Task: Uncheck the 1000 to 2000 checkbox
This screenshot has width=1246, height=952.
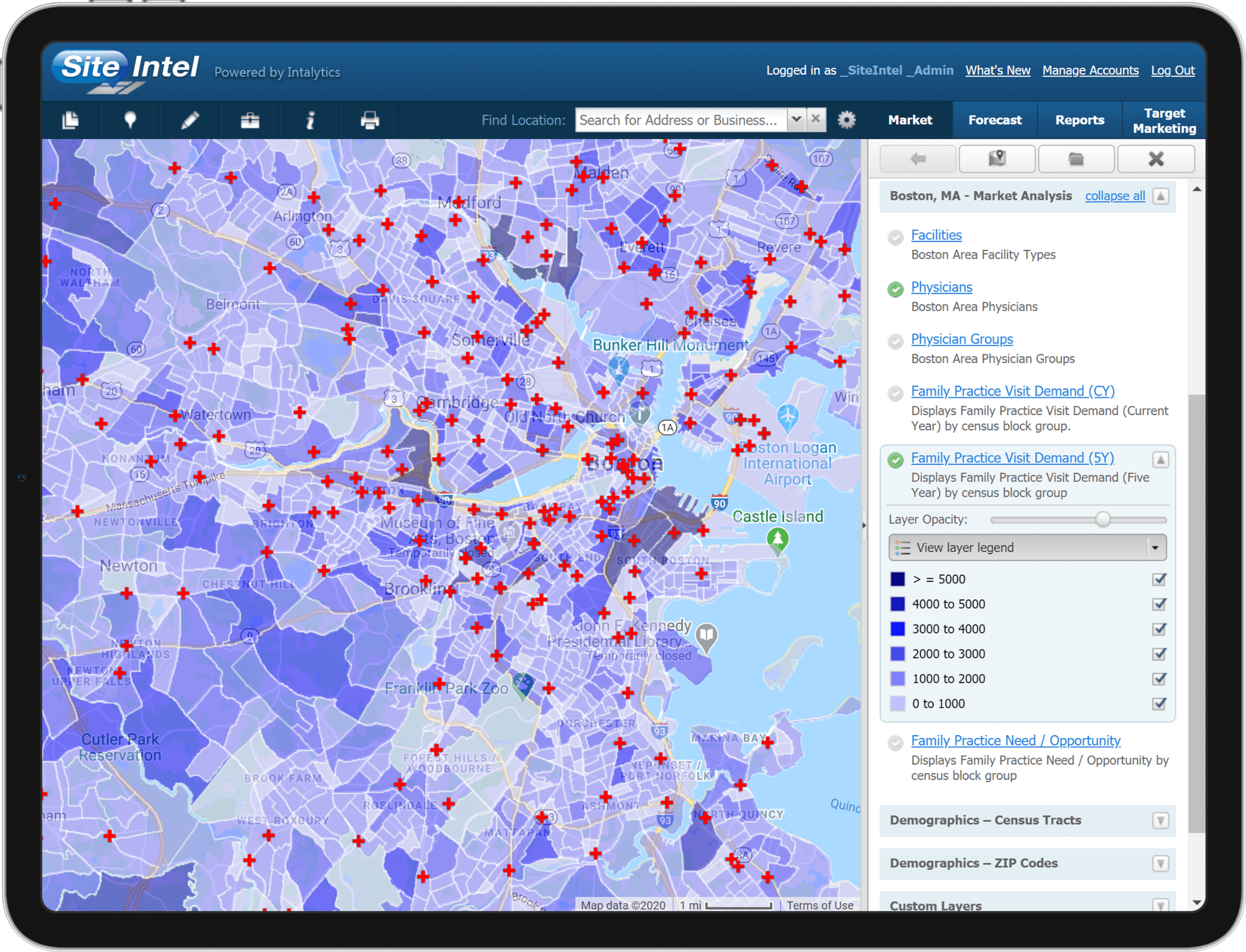Action: click(1159, 679)
